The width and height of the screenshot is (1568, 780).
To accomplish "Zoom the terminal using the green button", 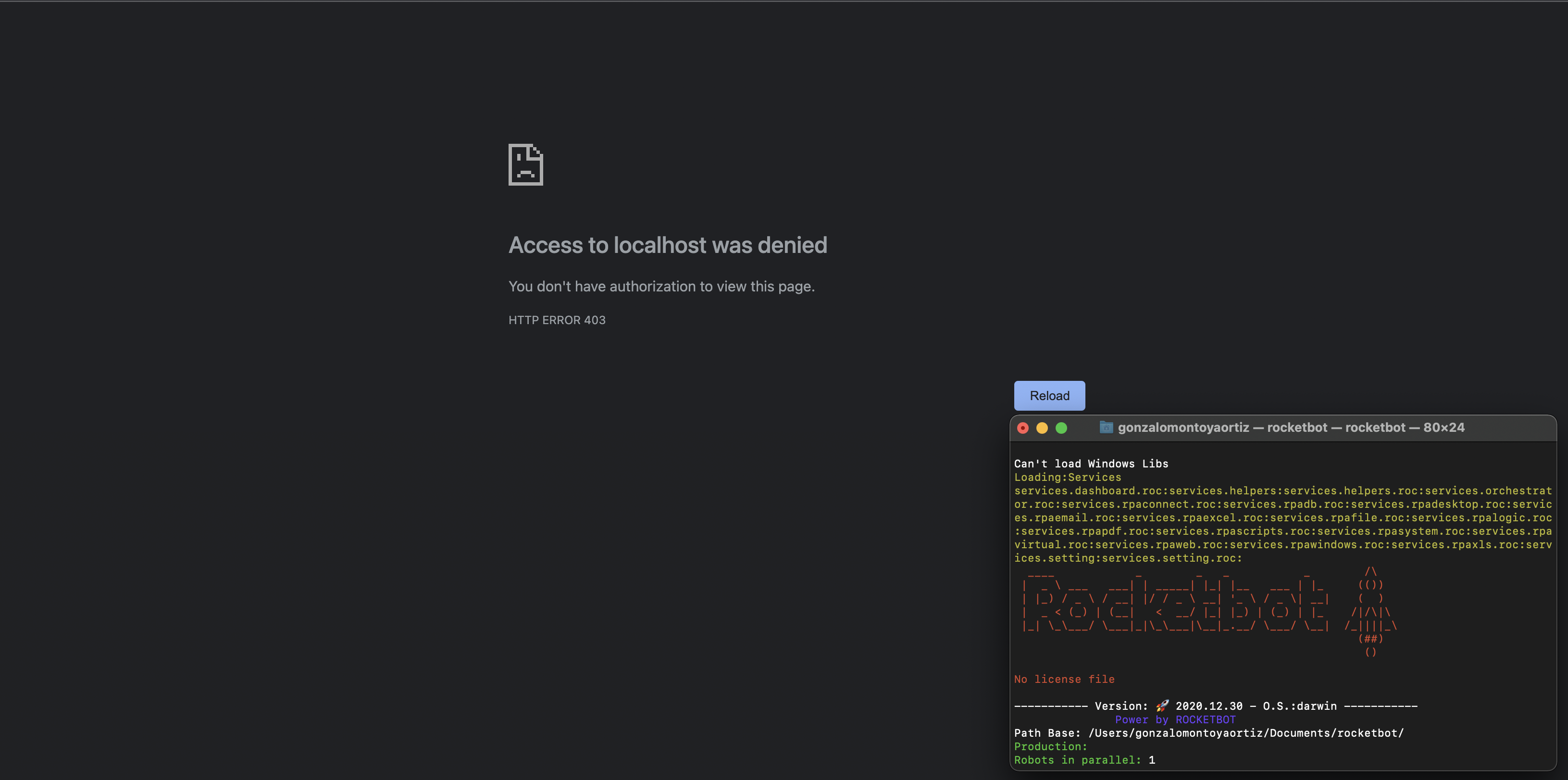I will pyautogui.click(x=1061, y=428).
